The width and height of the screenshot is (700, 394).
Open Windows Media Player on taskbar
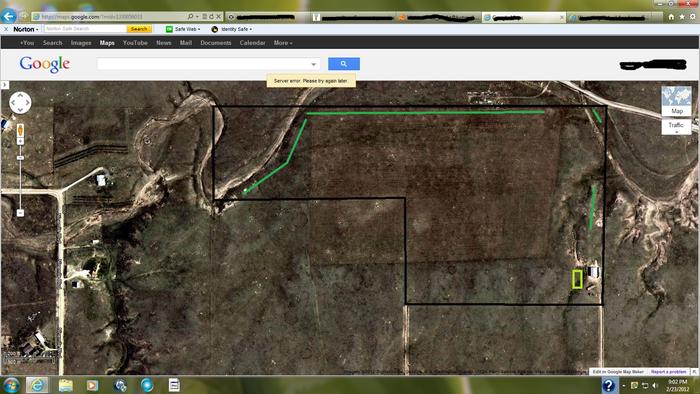[x=92, y=385]
